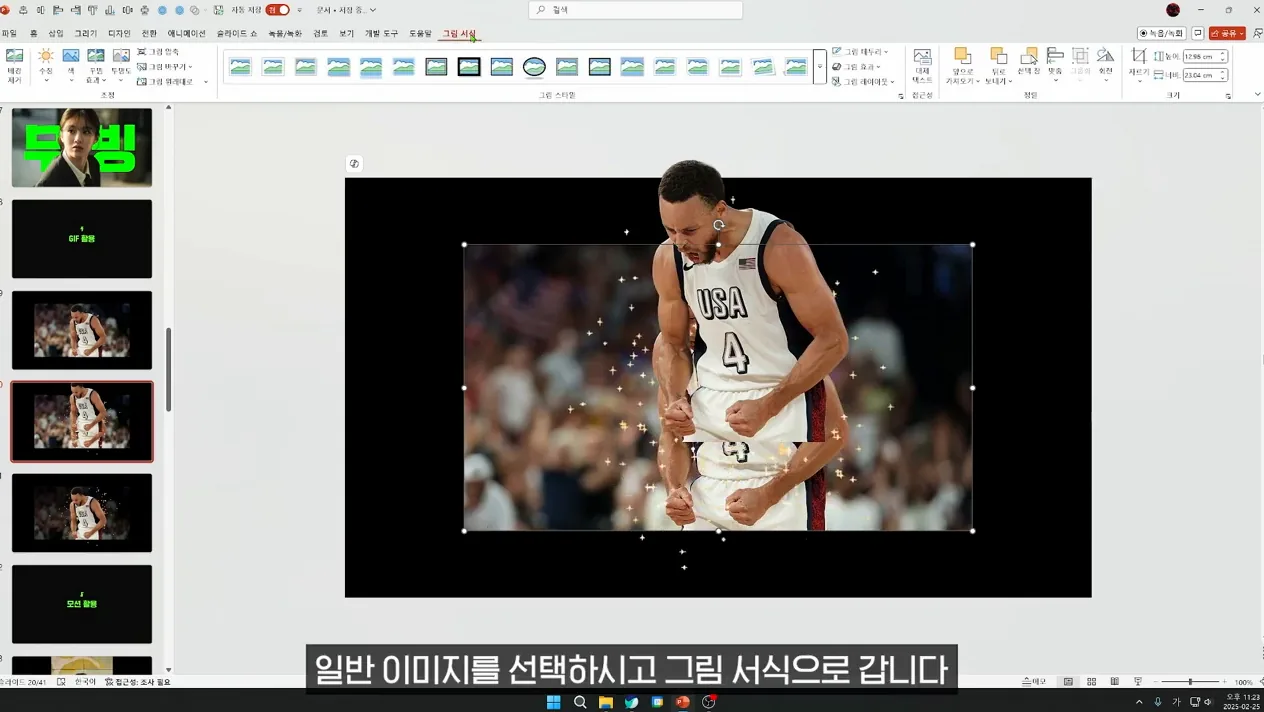Click 대체 텍스트 (Alt Text) icon
The image size is (1264, 712).
[922, 66]
